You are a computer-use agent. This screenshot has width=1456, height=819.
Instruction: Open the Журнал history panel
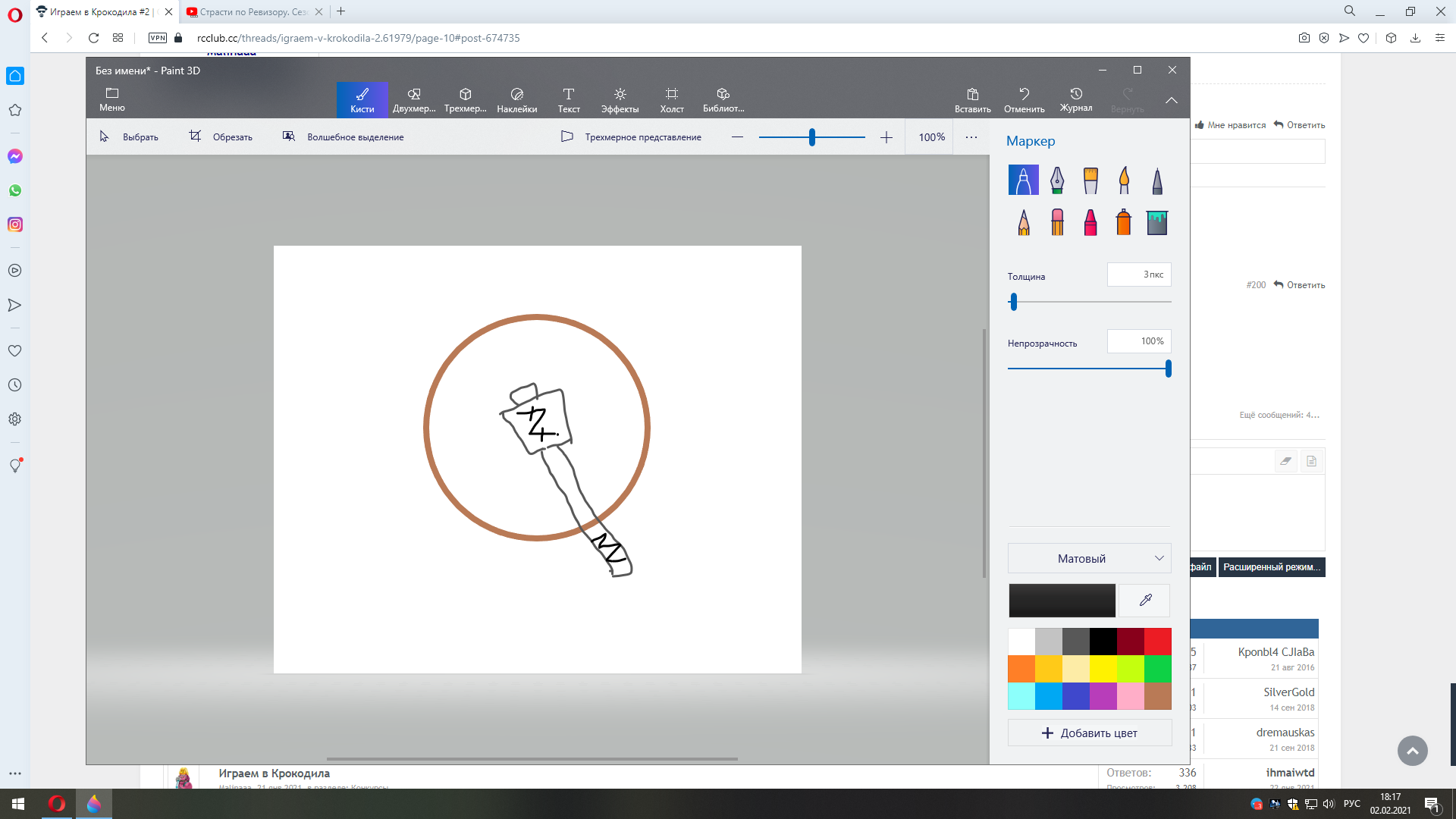[1076, 99]
